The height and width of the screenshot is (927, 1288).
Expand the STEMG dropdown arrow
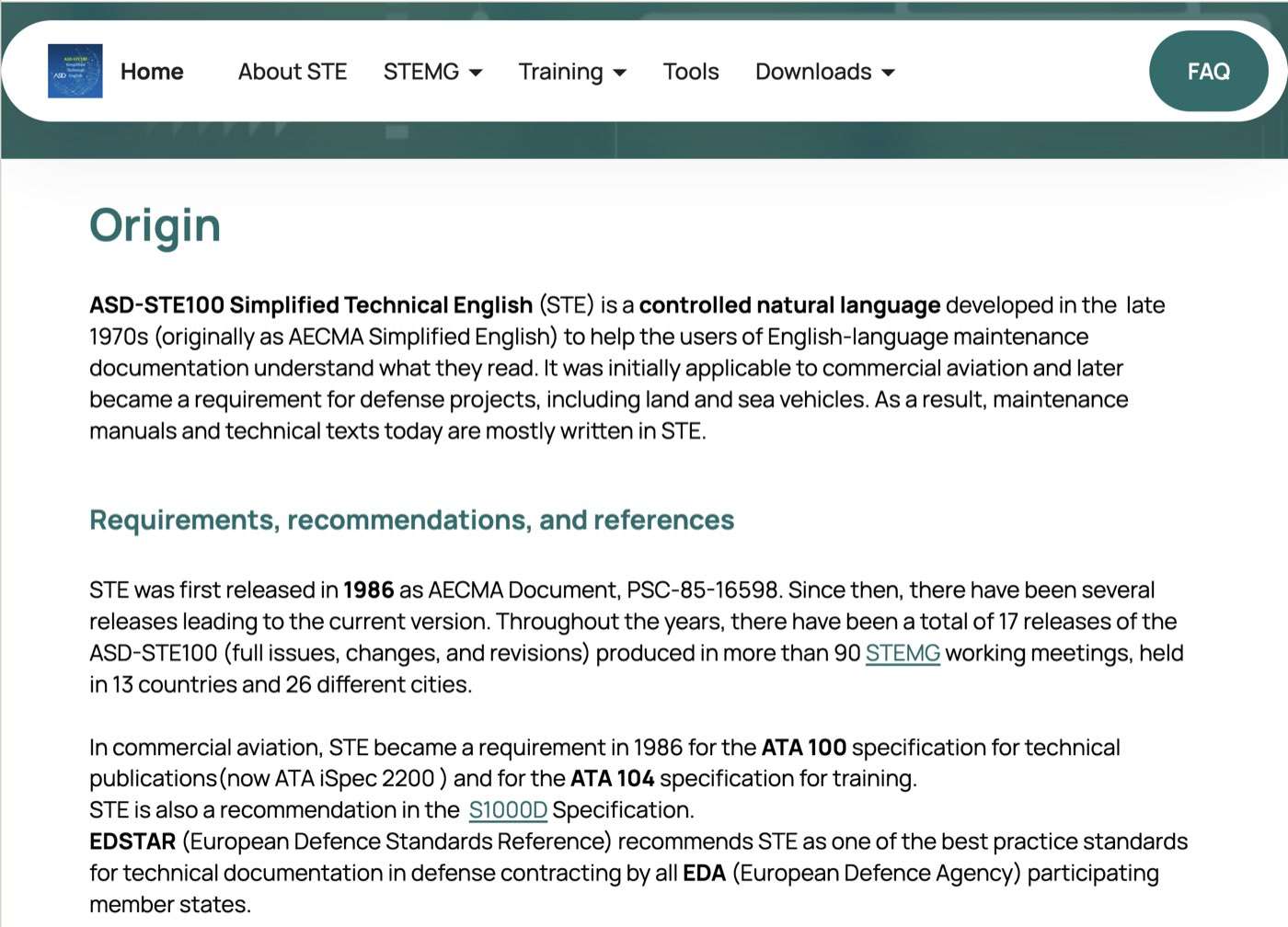coord(476,73)
